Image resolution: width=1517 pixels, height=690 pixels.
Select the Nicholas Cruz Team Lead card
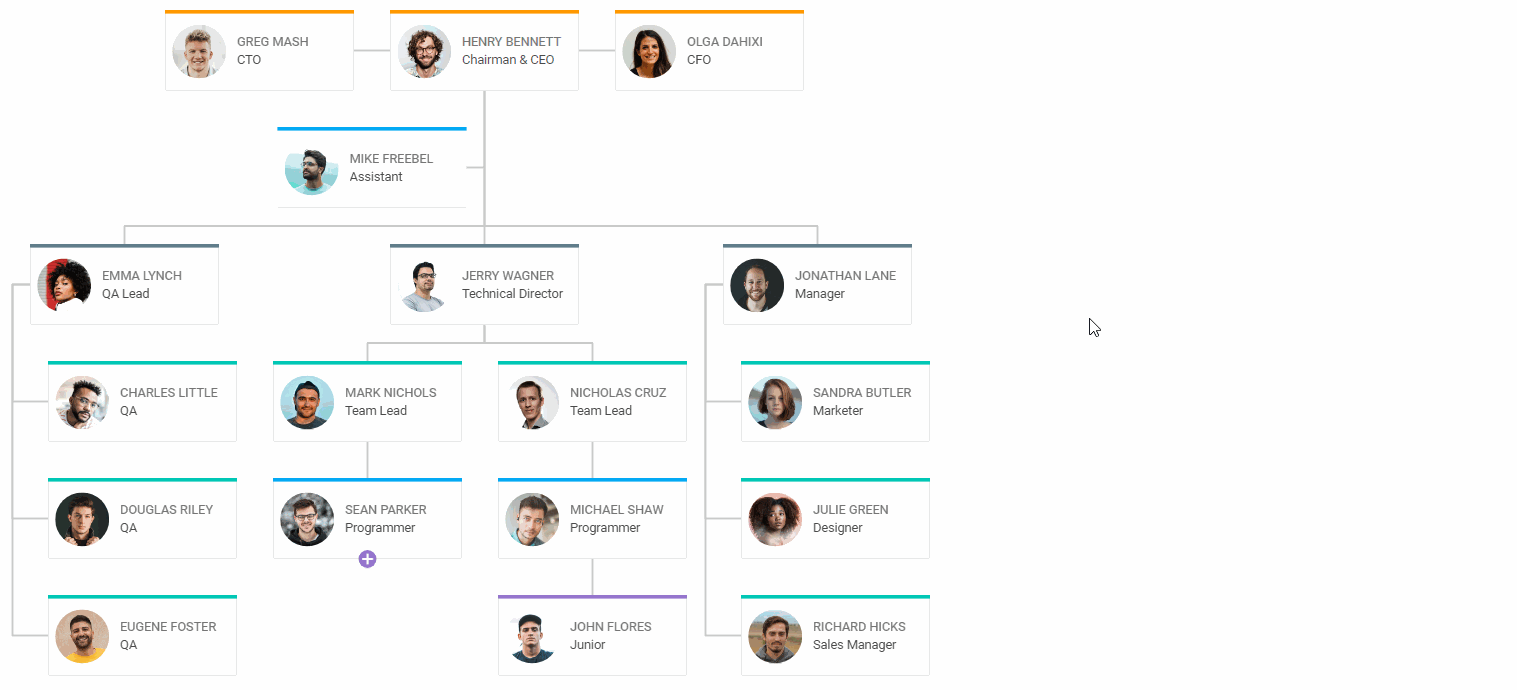coord(592,402)
